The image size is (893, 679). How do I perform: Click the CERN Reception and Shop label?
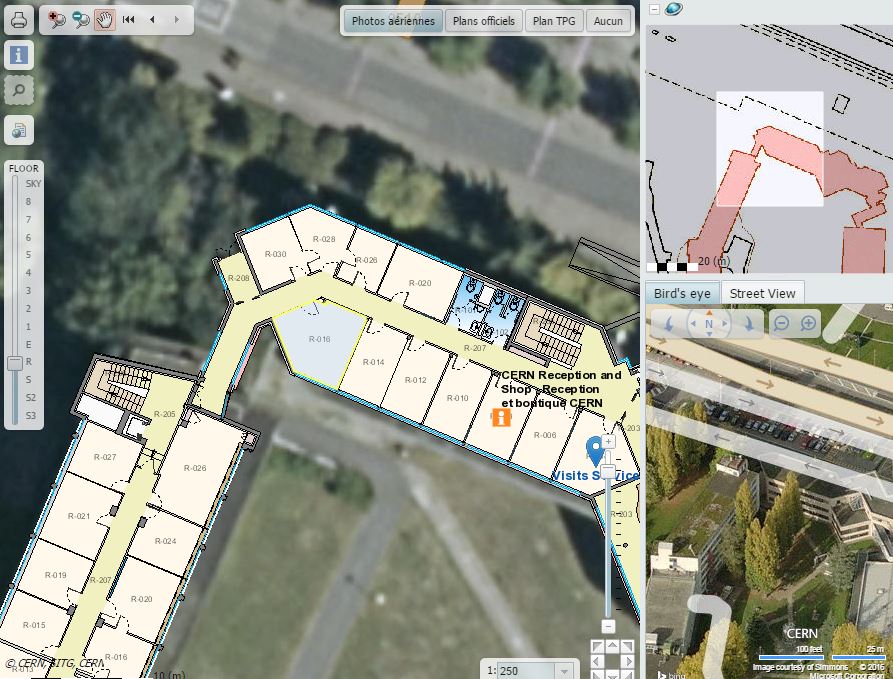(561, 389)
